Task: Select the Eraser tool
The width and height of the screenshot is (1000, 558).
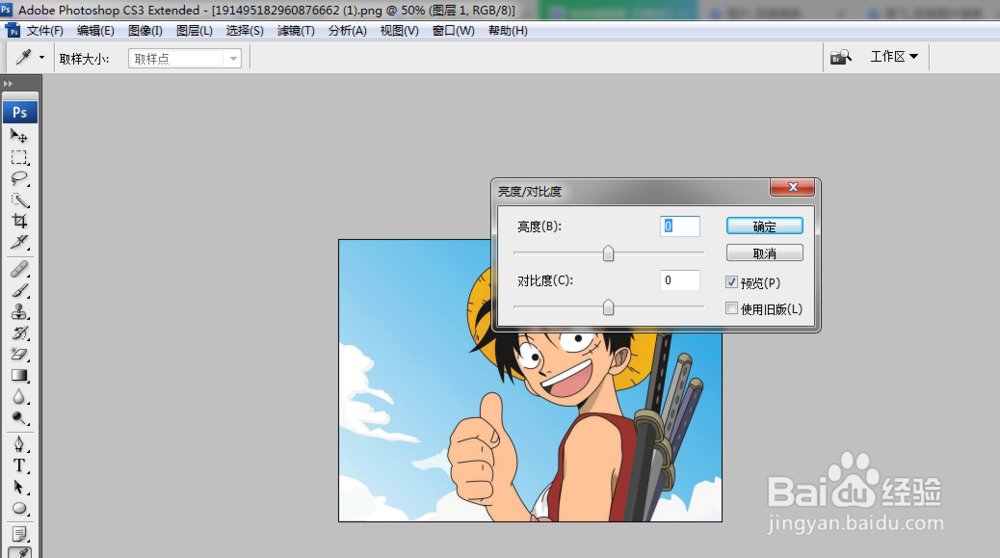Action: tap(19, 354)
